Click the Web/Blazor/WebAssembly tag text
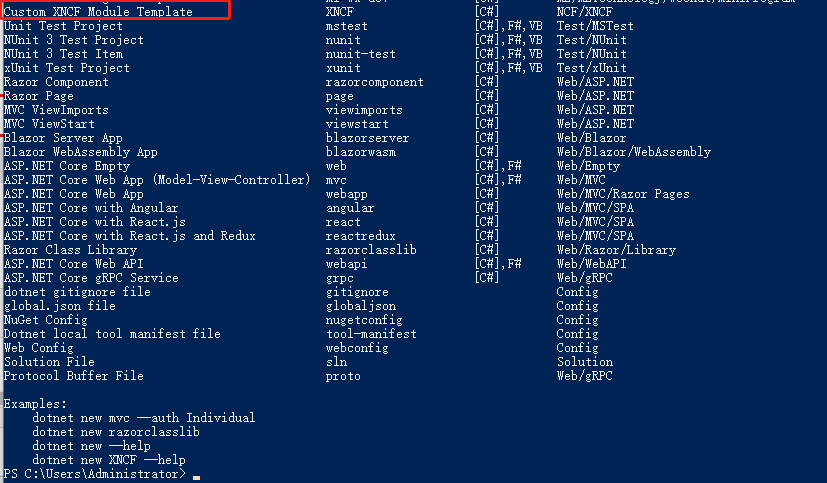This screenshot has width=827, height=483. tap(634, 152)
